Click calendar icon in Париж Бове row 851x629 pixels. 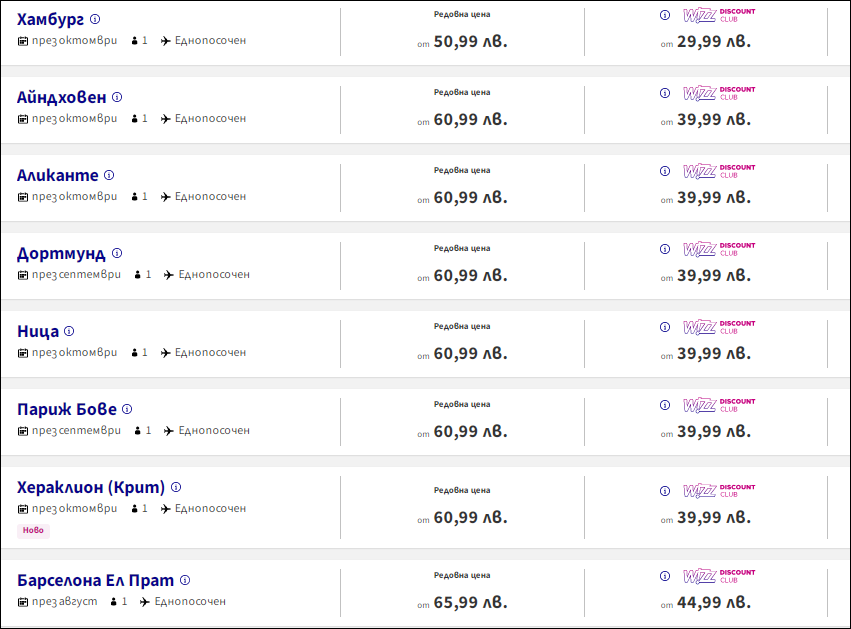coord(23,431)
